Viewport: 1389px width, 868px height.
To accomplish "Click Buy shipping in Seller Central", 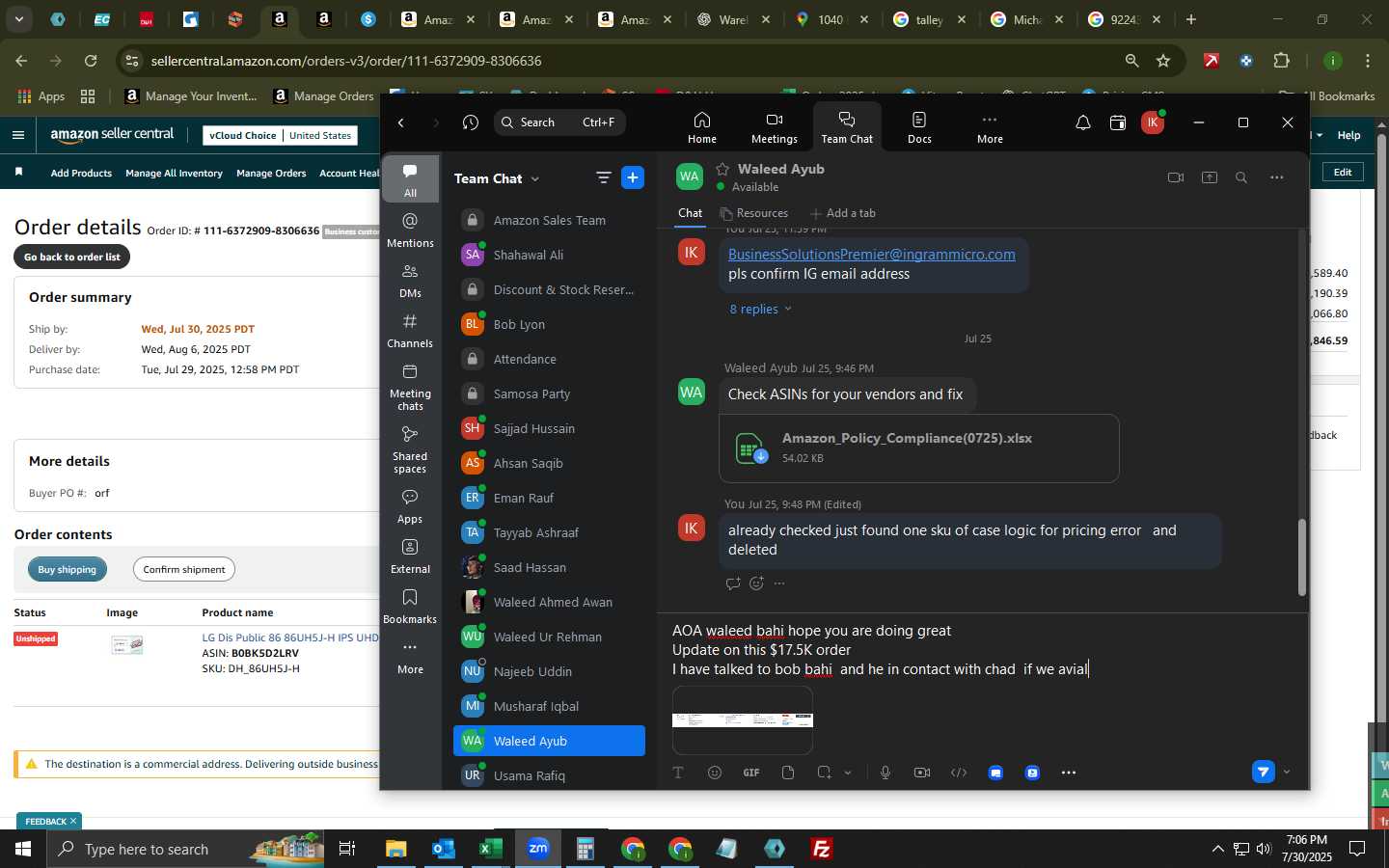I will [x=68, y=570].
